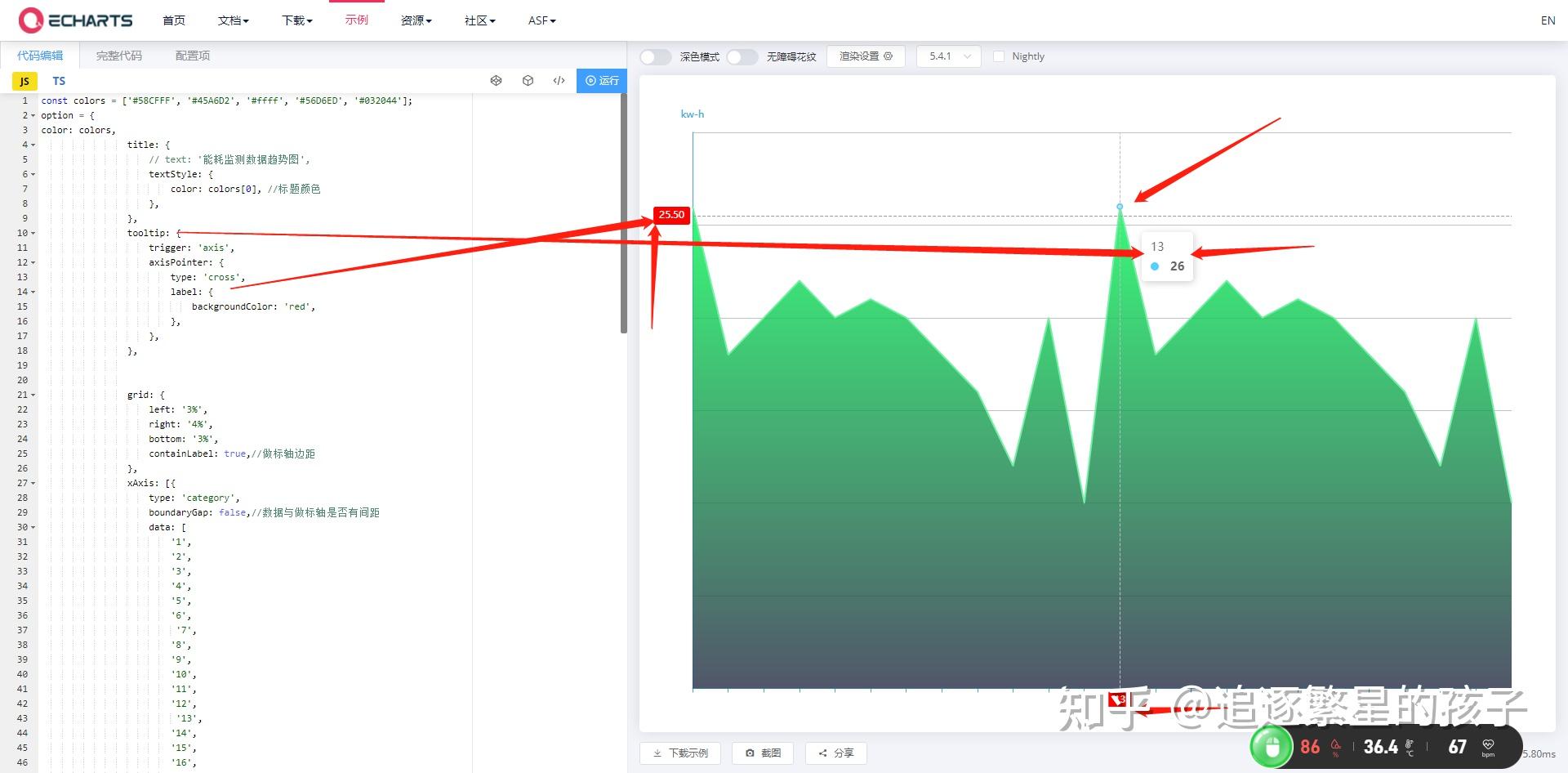
Task: Switch site language to EN
Action: click(1548, 20)
